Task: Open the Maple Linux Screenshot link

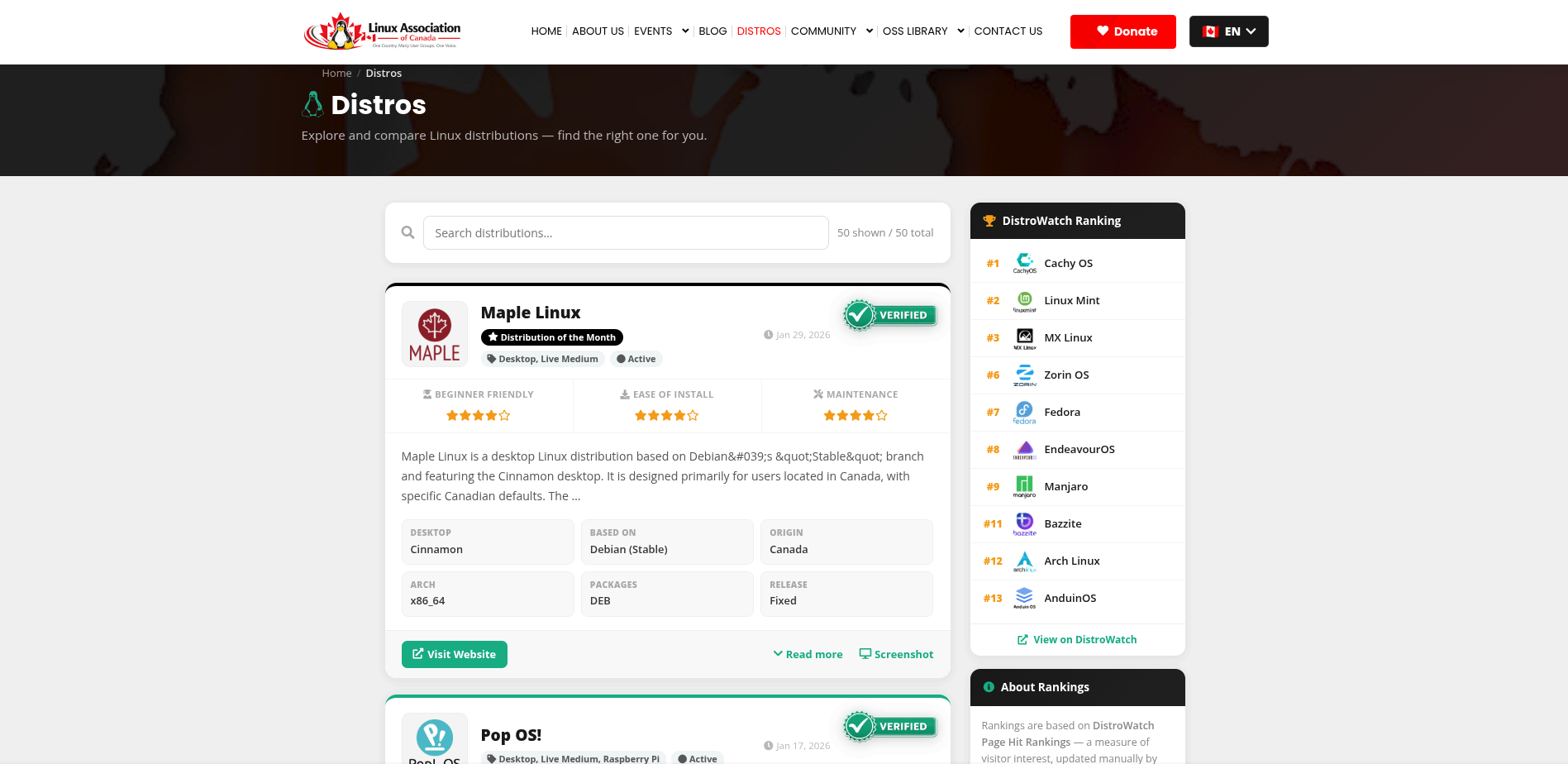Action: coord(896,654)
